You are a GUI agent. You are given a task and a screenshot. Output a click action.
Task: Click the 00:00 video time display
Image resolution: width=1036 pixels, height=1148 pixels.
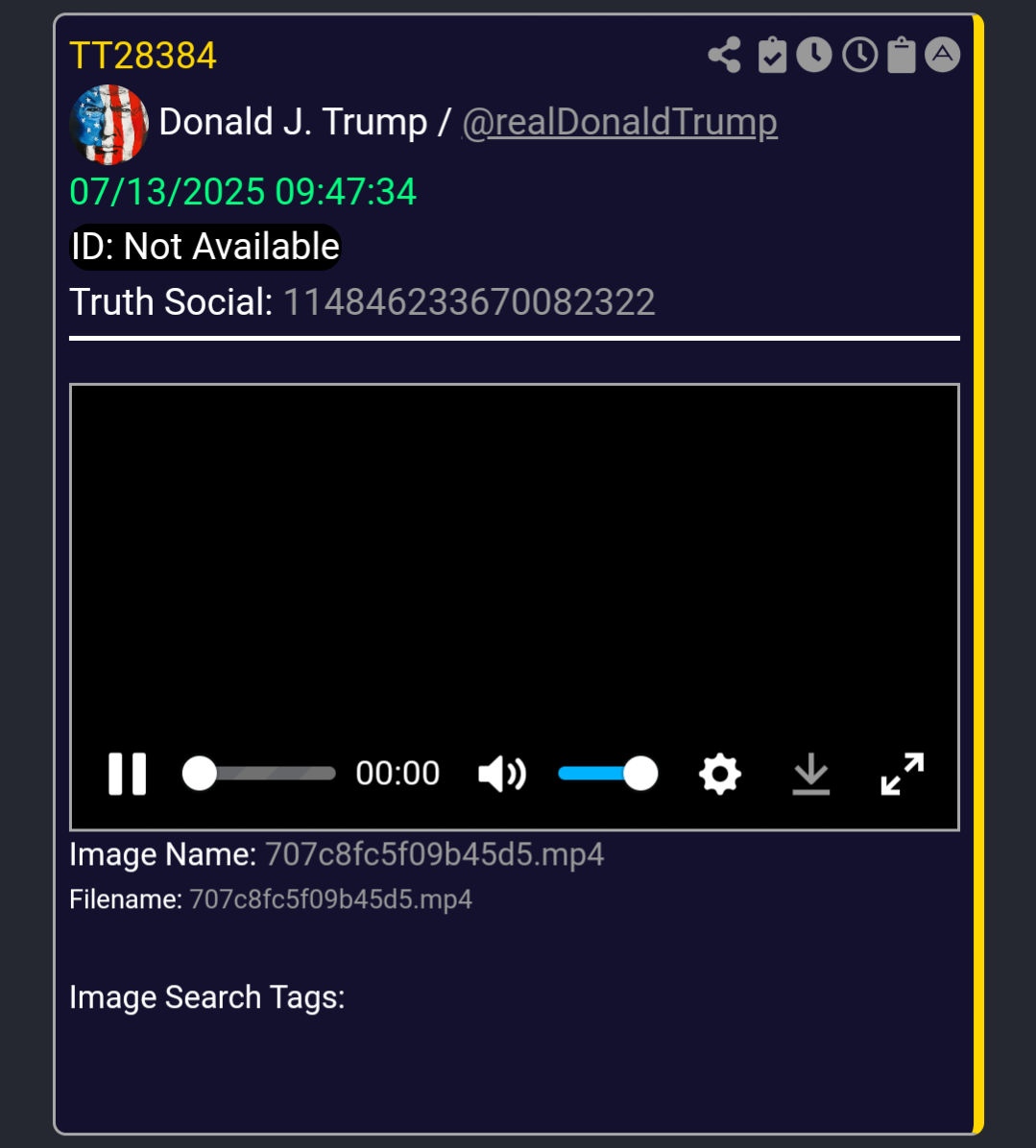pos(398,773)
